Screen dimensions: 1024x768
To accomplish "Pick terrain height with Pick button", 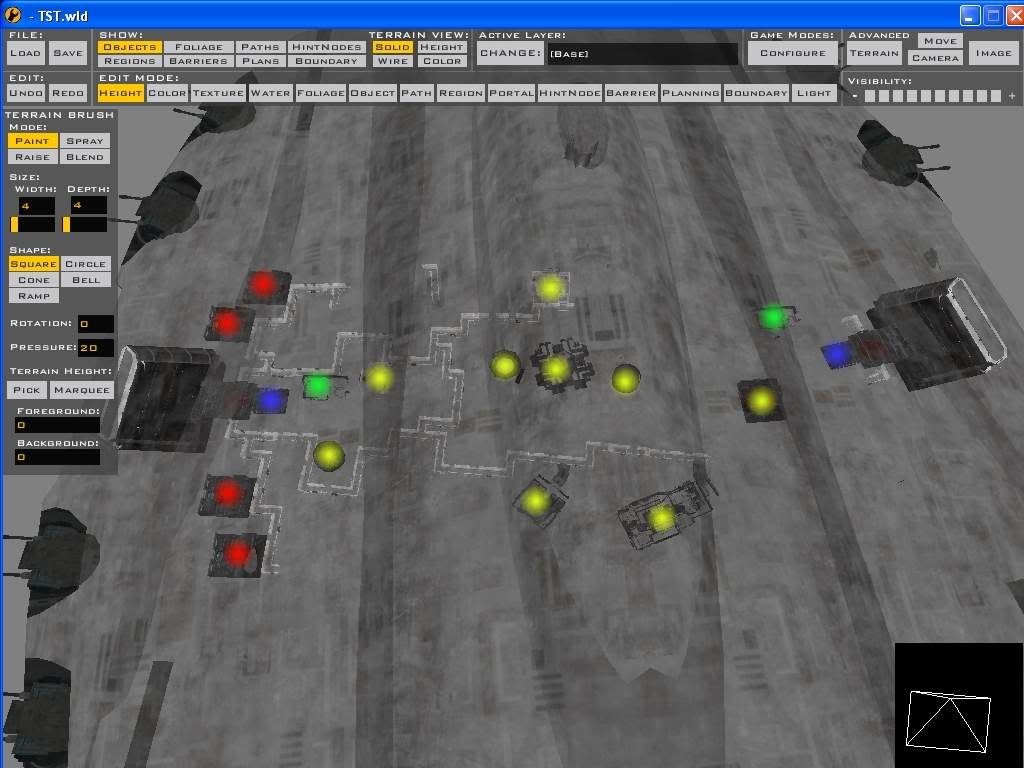I will 26,390.
